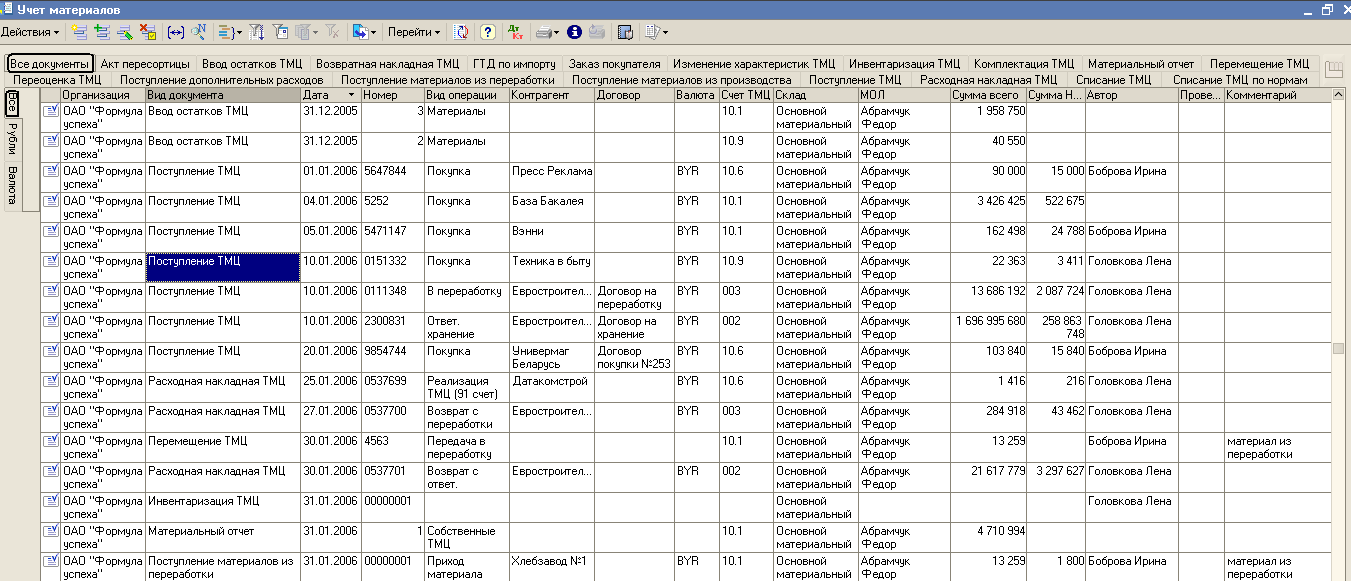
Task: Click the refresh list icon
Action: click(461, 32)
